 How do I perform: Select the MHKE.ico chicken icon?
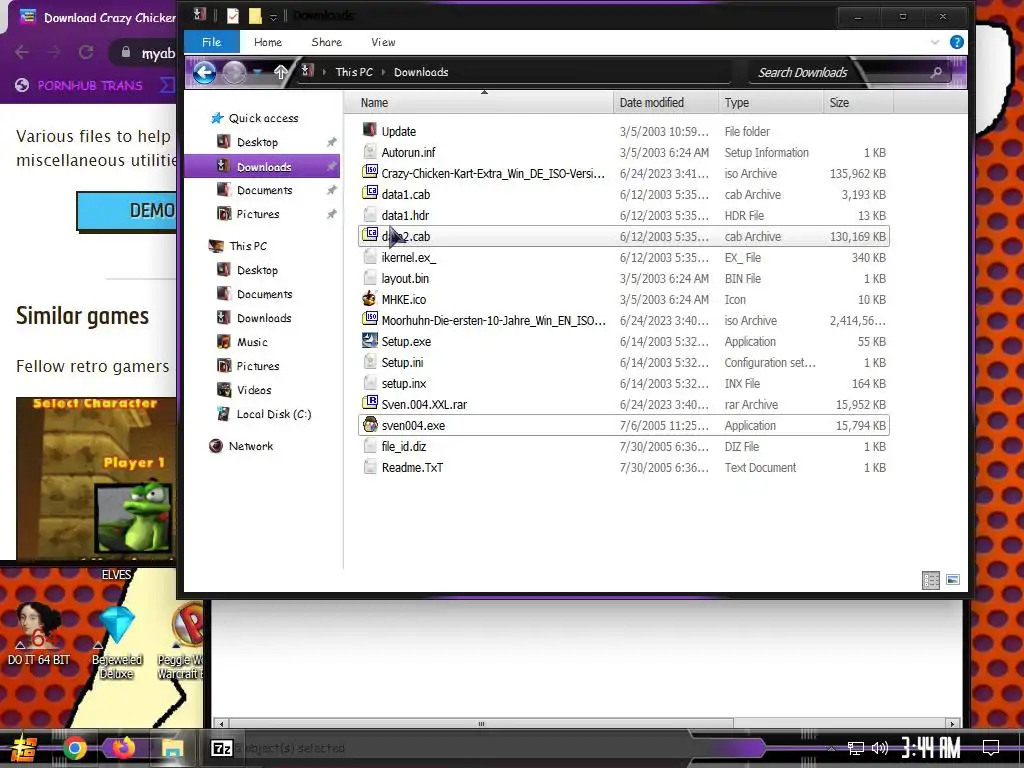click(x=370, y=298)
